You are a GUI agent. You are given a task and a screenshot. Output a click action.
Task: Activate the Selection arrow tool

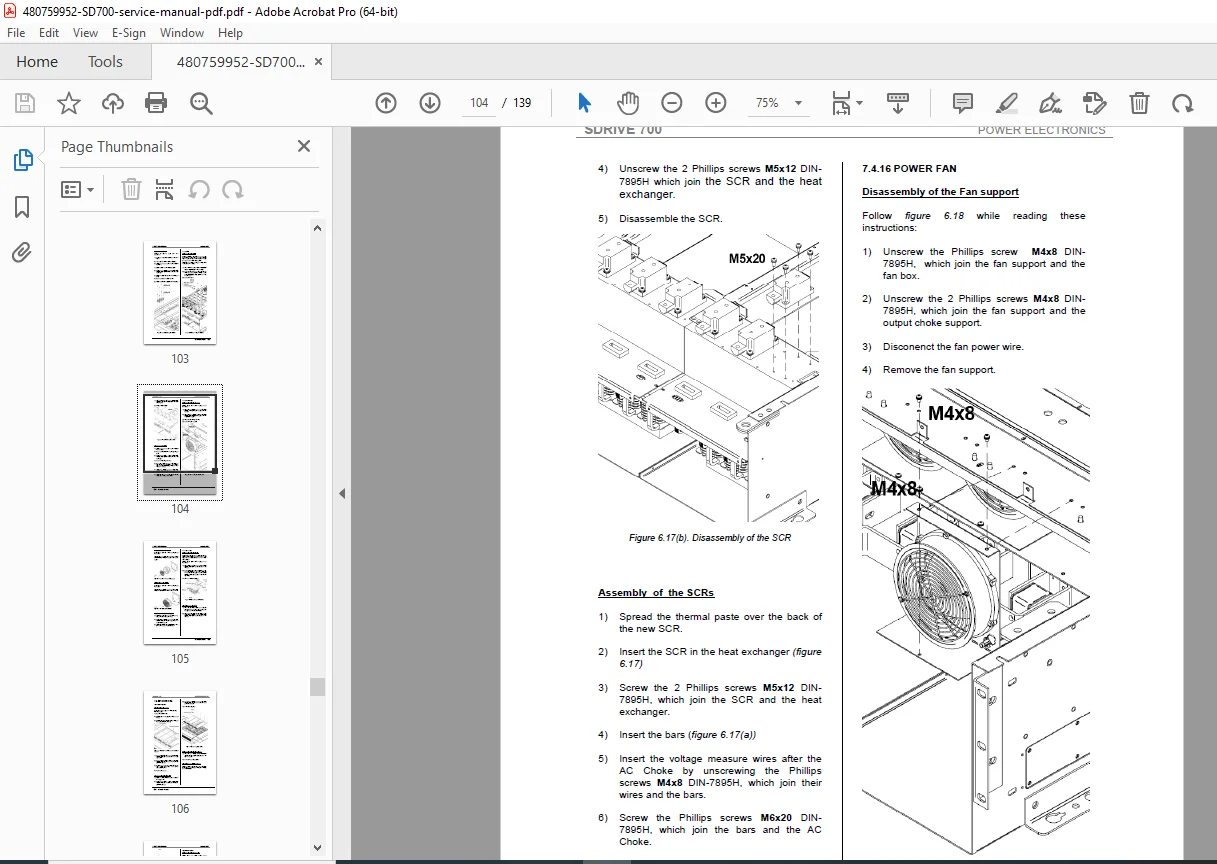pyautogui.click(x=584, y=103)
